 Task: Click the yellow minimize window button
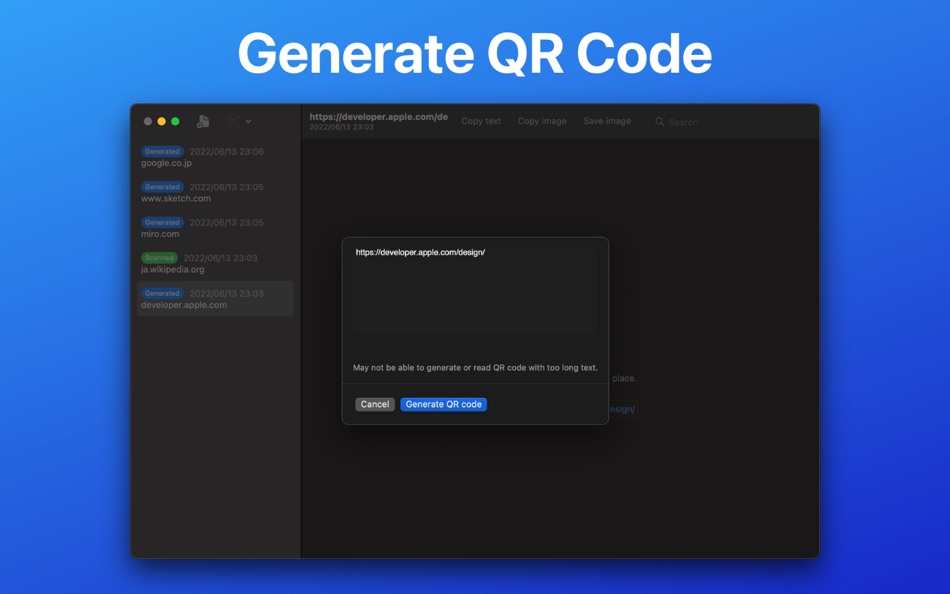pyautogui.click(x=161, y=121)
